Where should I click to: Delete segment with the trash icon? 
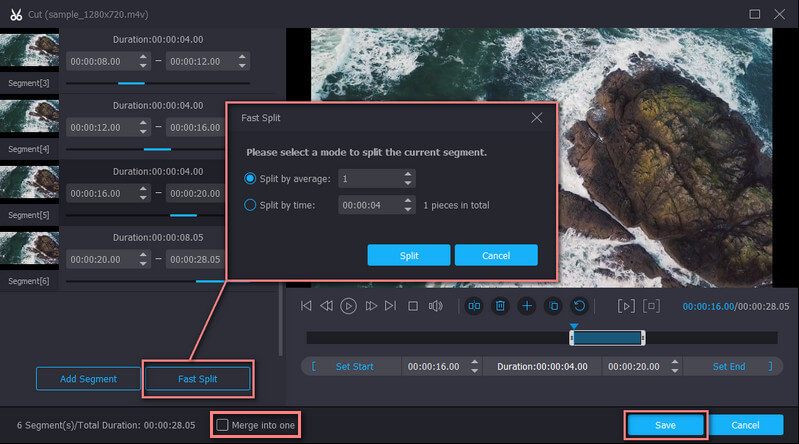pyautogui.click(x=500, y=306)
